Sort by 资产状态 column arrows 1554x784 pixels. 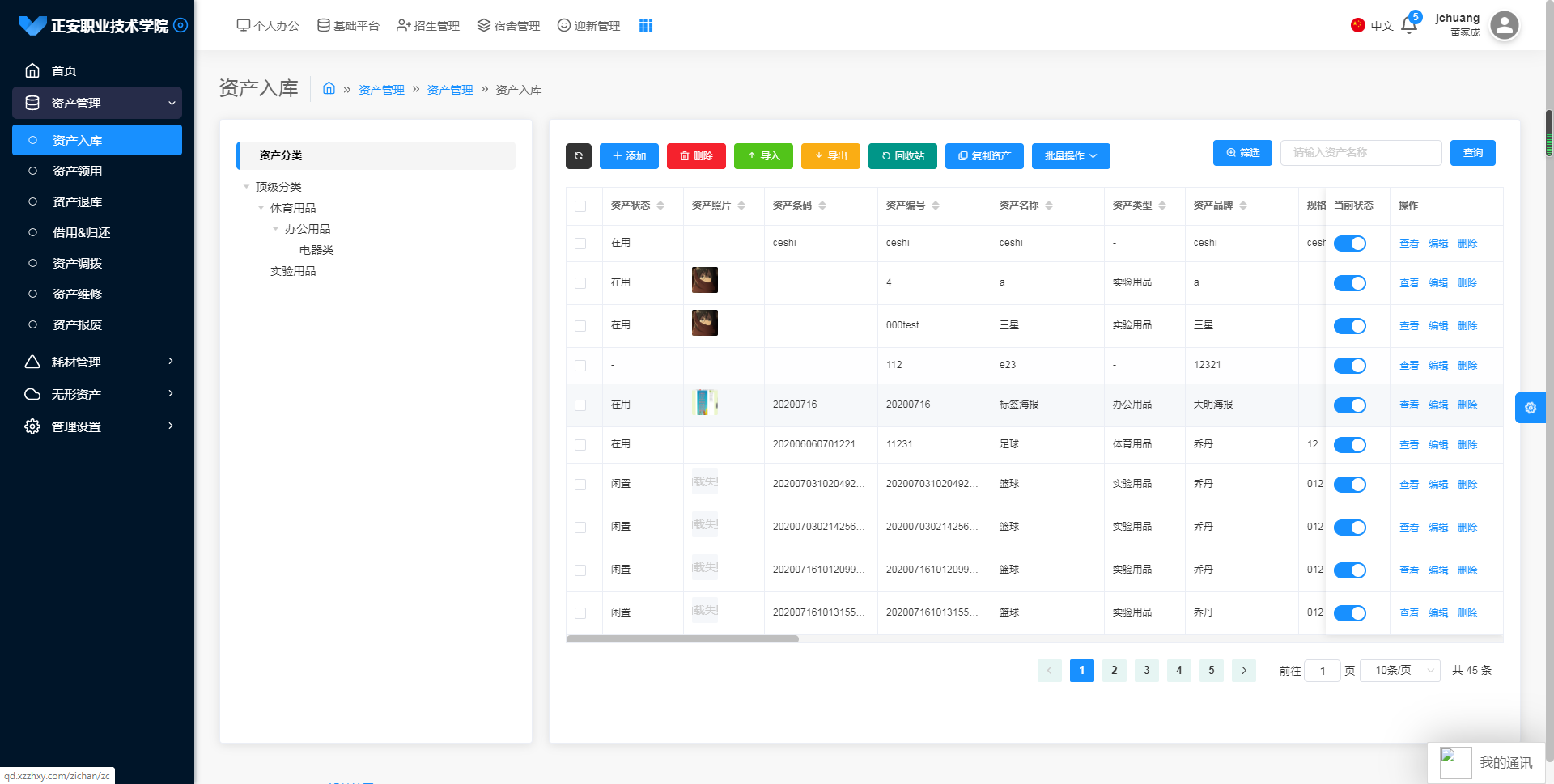pos(660,206)
